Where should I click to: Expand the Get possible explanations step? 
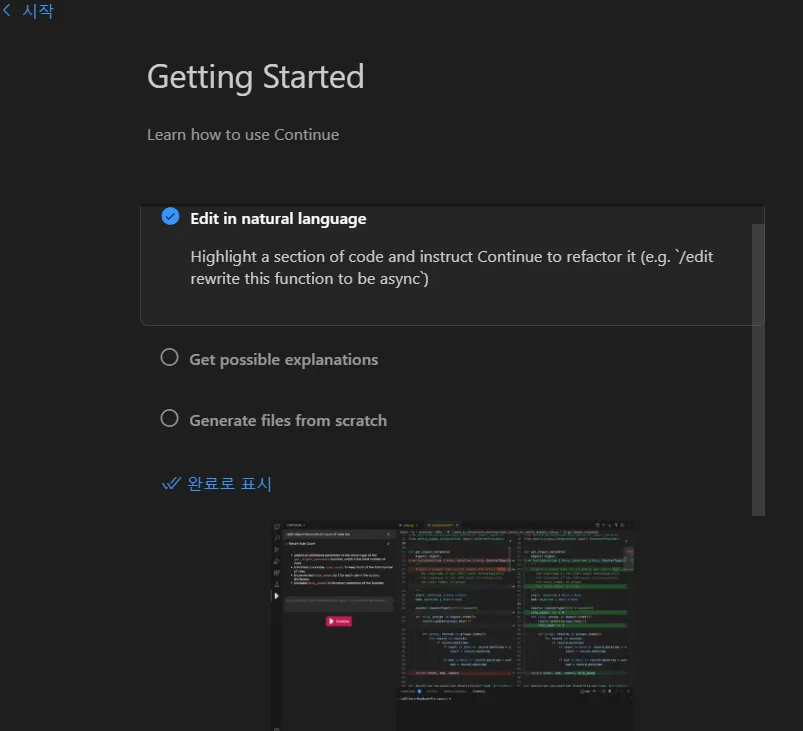pos(284,360)
